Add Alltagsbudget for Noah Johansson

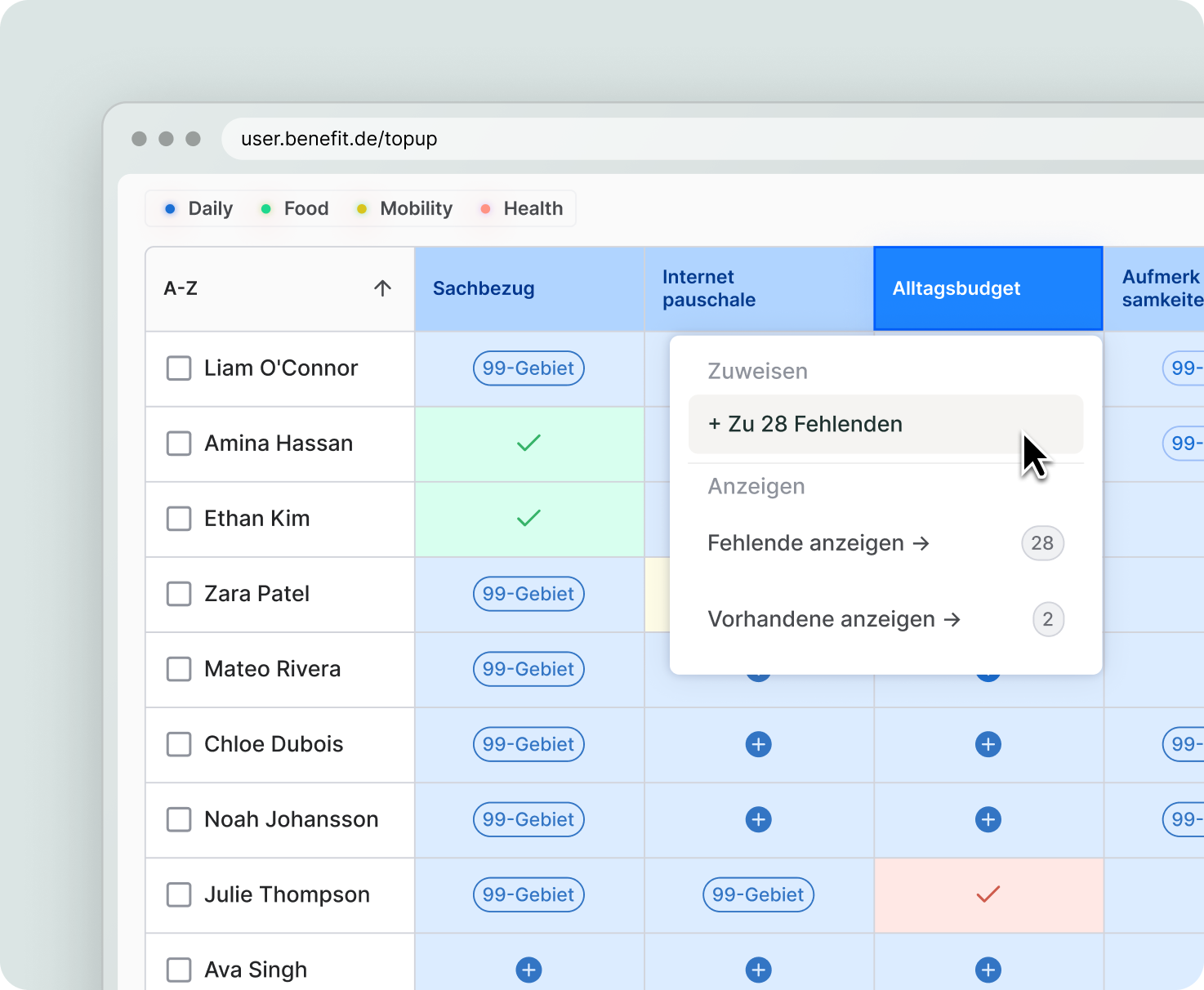pos(988,819)
